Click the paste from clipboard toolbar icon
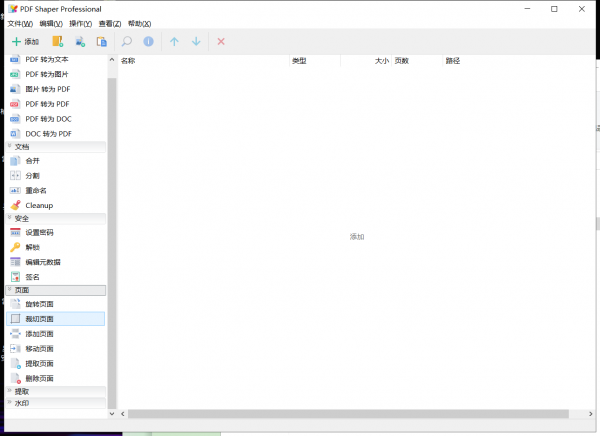The height and width of the screenshot is (436, 600). point(102,41)
